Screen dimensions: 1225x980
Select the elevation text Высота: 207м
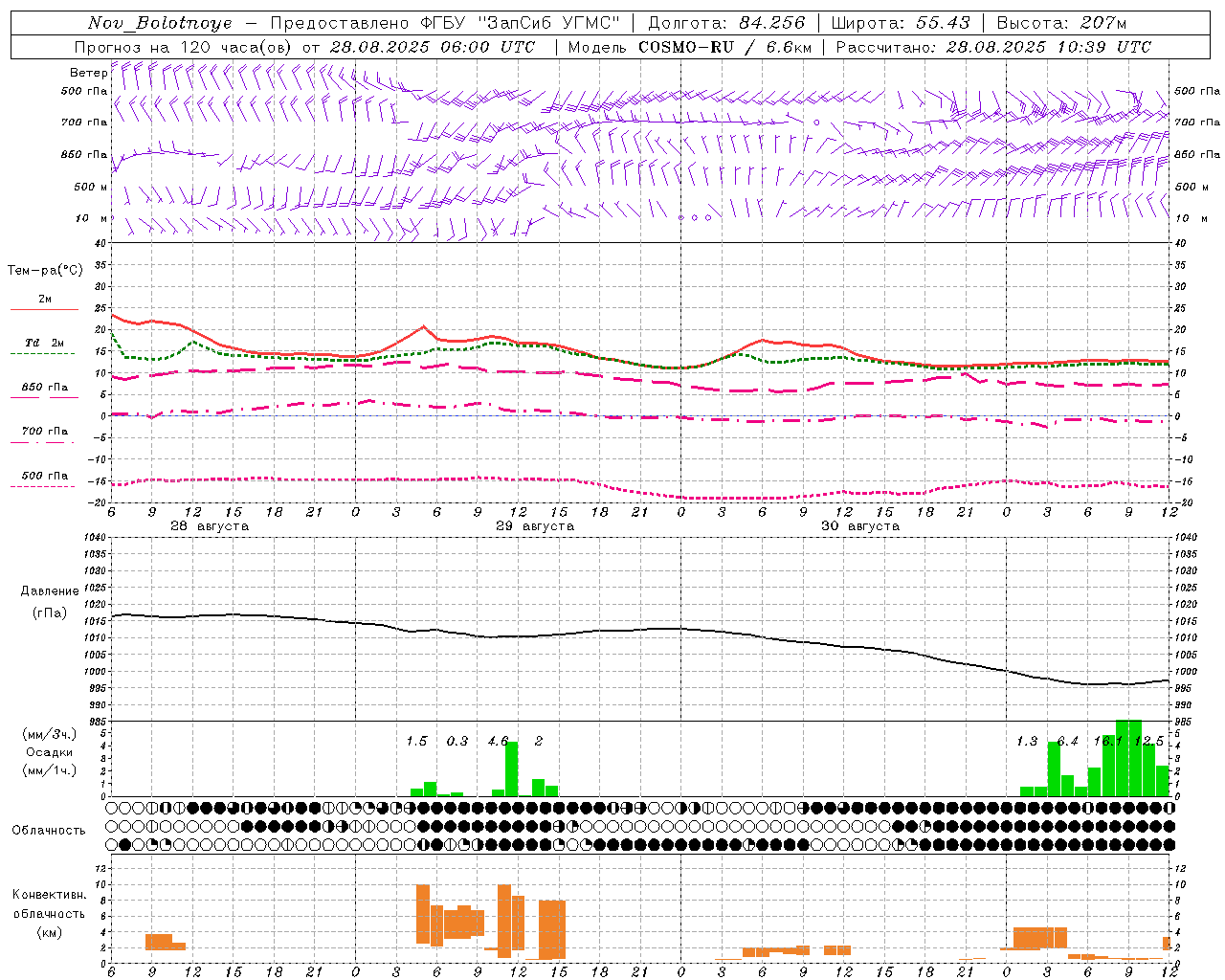click(1061, 23)
